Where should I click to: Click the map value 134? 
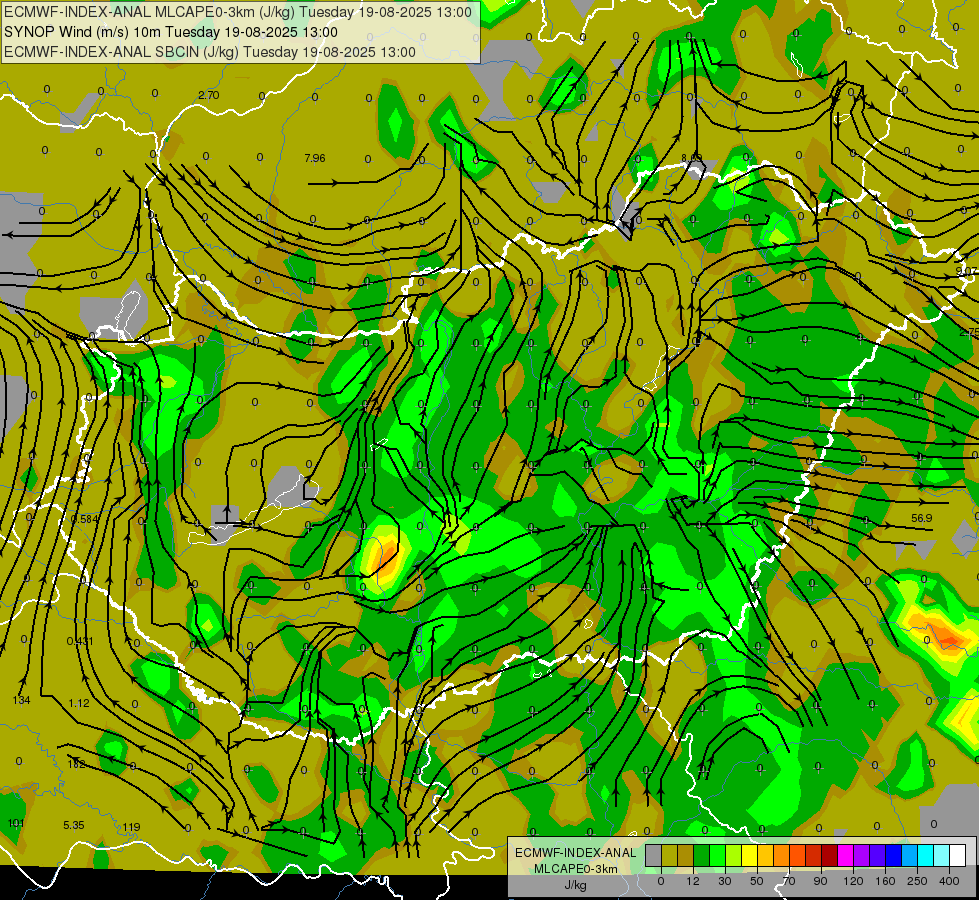(21, 700)
